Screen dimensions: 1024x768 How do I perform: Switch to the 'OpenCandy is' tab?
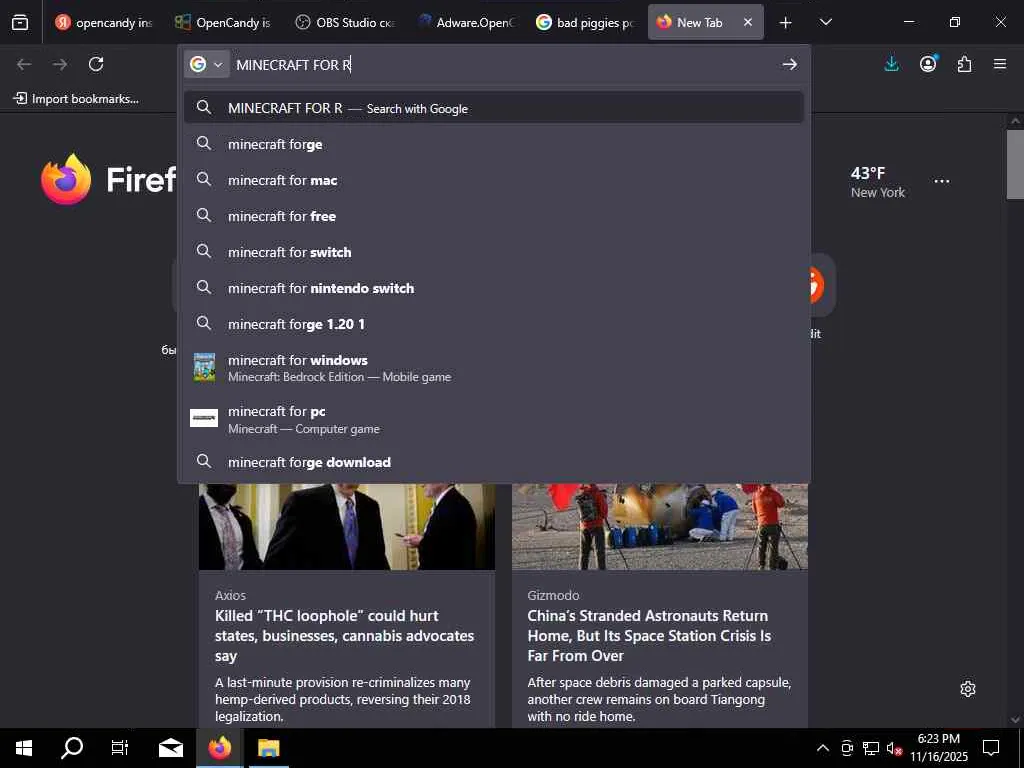[x=223, y=22]
